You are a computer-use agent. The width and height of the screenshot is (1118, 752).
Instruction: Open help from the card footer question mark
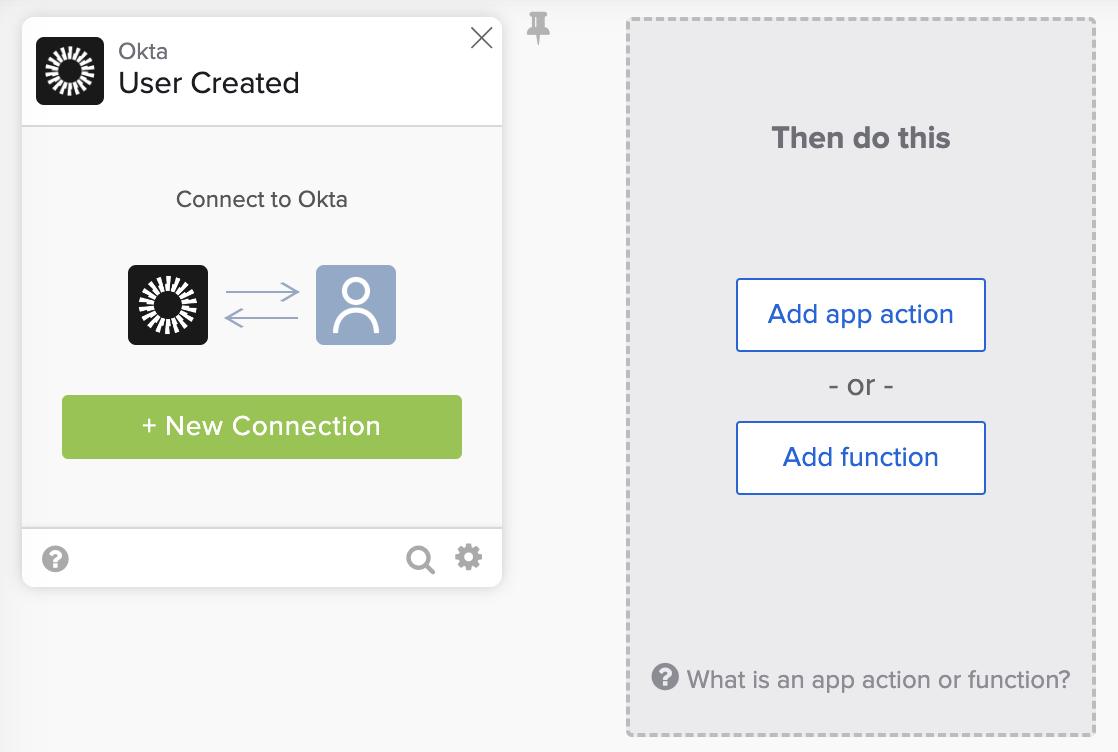56,558
